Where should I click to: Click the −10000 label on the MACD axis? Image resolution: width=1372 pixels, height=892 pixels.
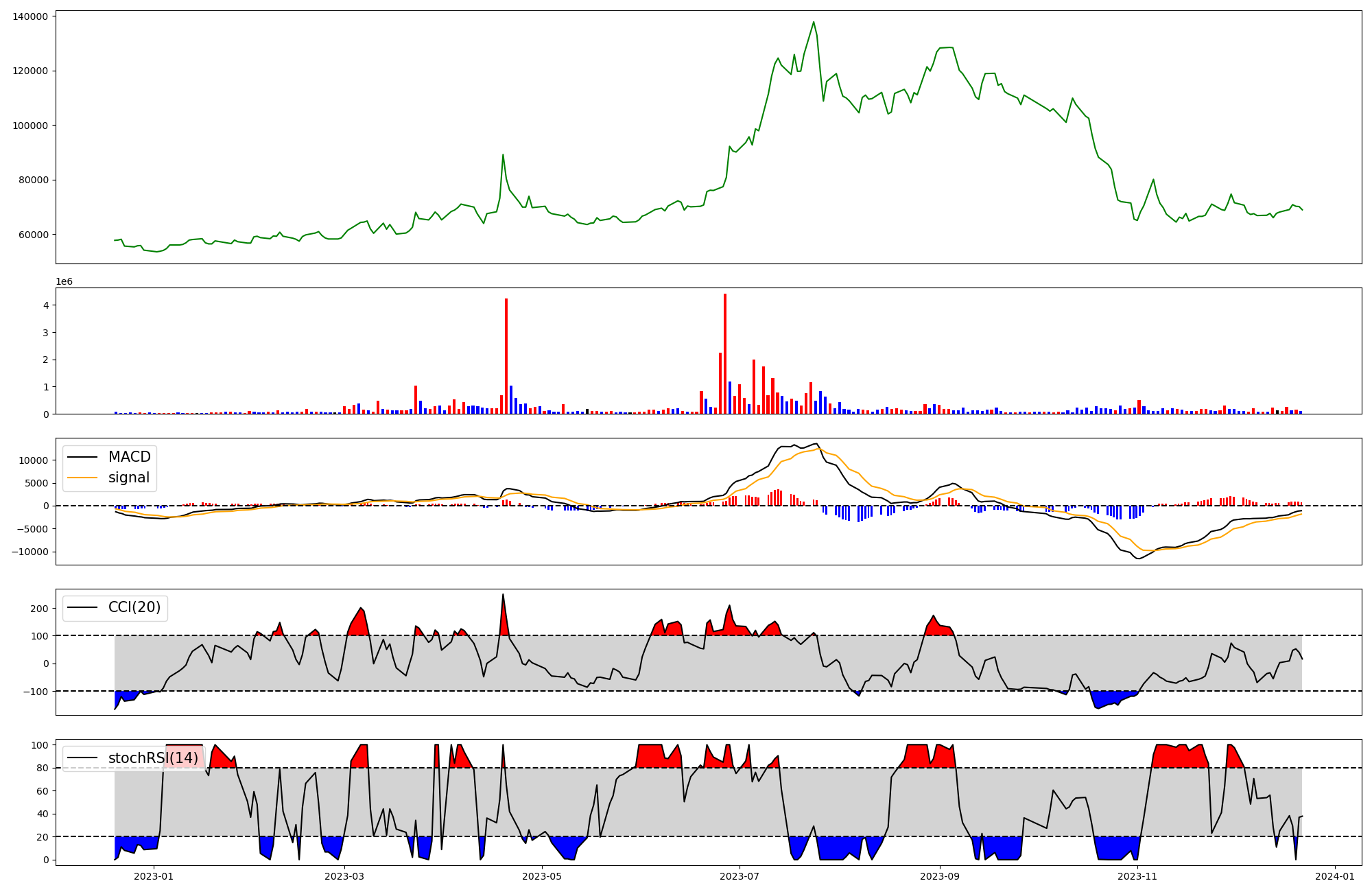(29, 552)
